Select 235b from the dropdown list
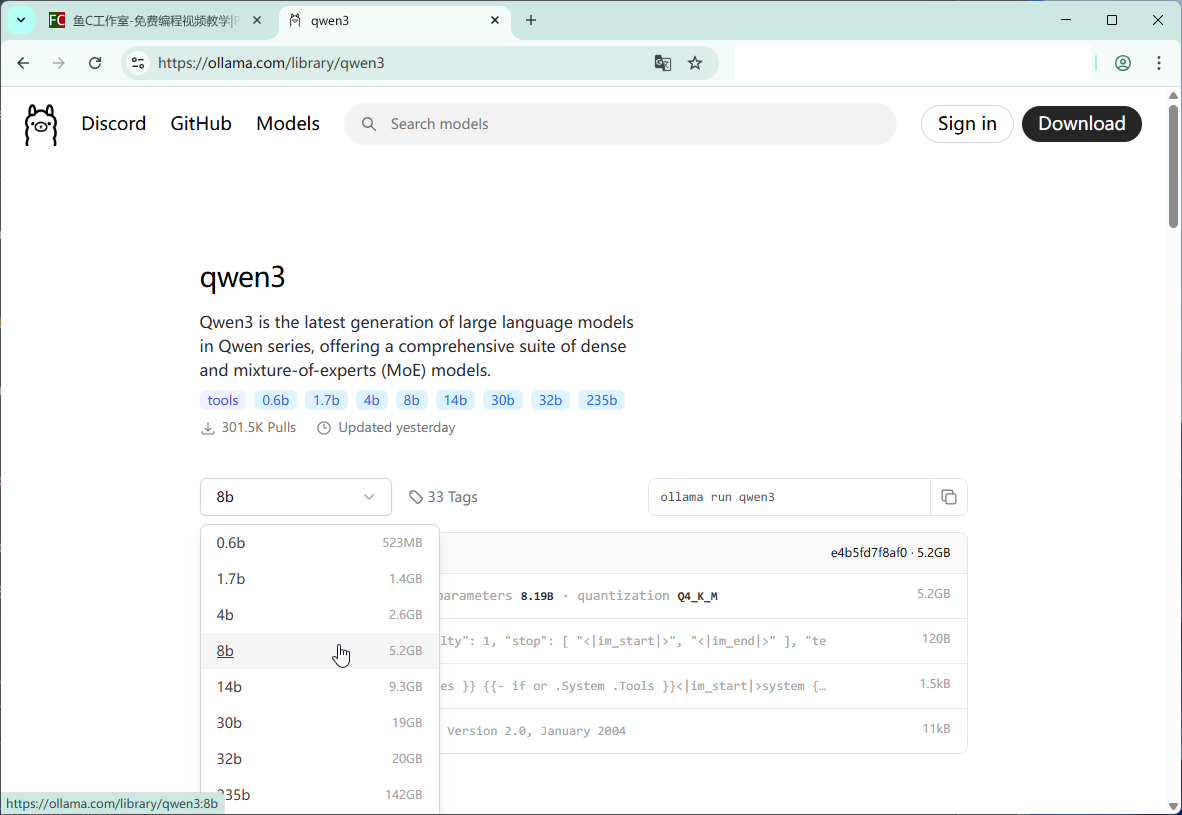Image resolution: width=1182 pixels, height=815 pixels. [320, 795]
